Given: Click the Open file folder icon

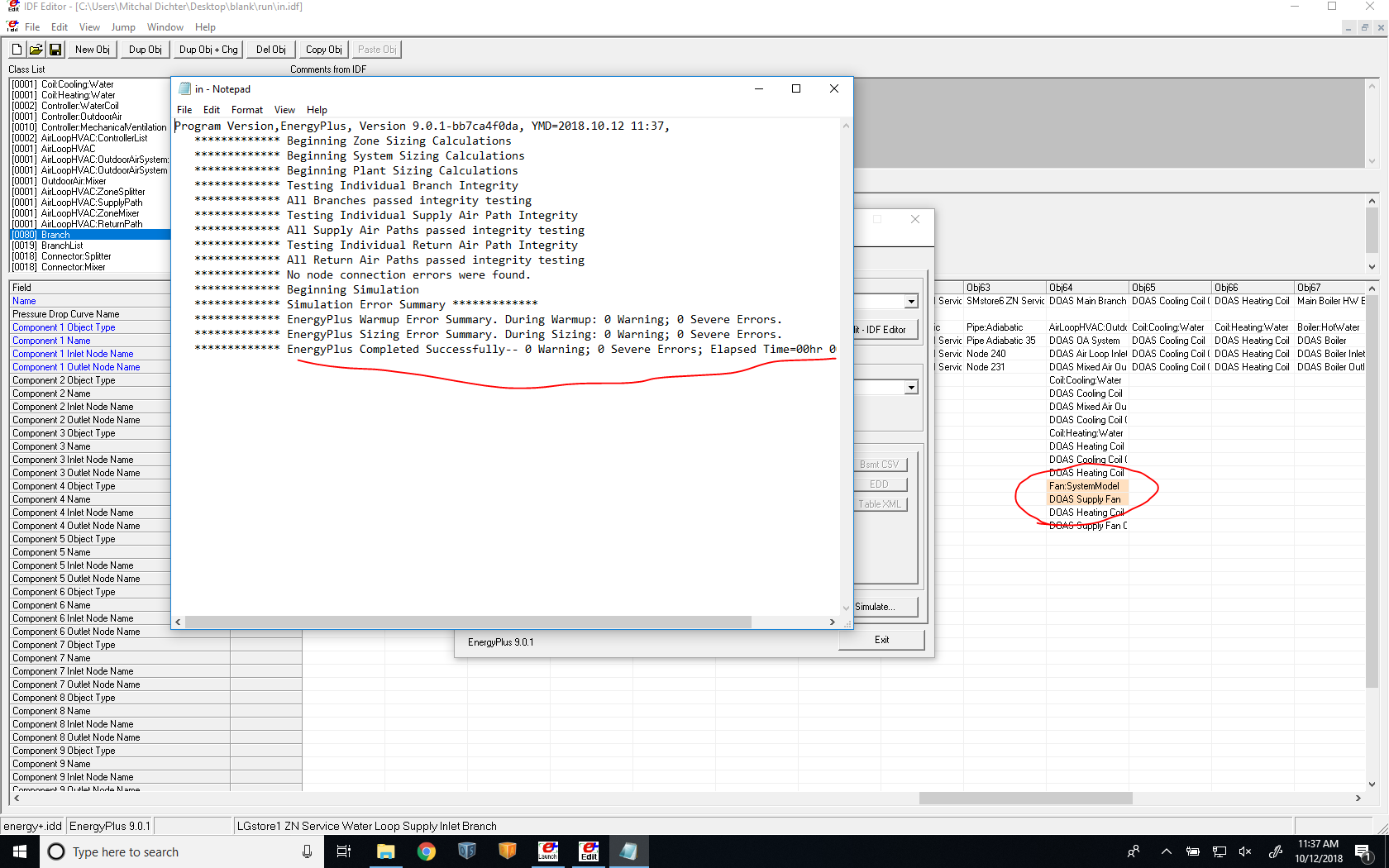Looking at the screenshot, I should pos(36,50).
